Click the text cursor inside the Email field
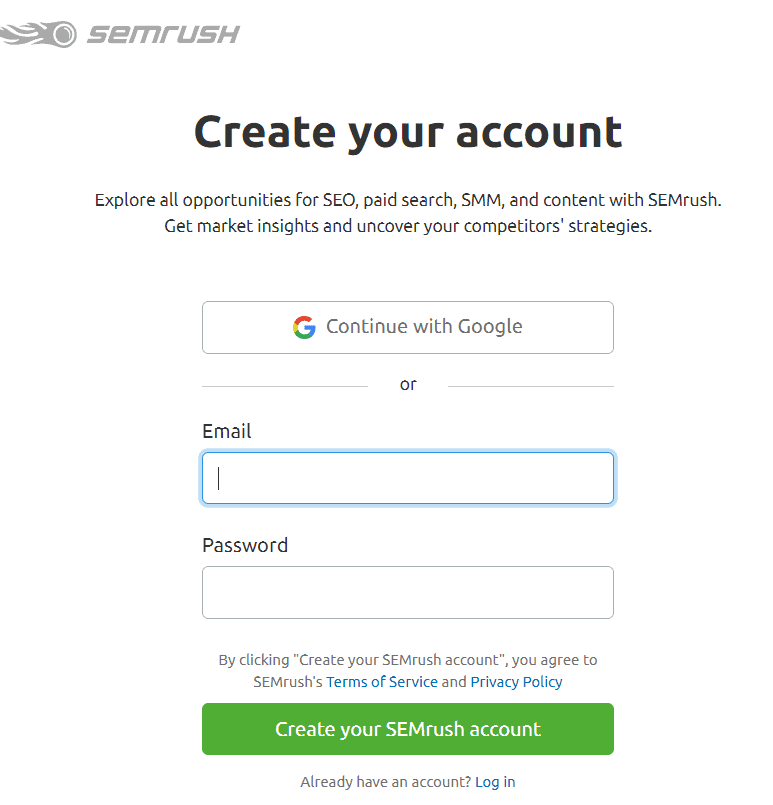Image resolution: width=773 pixels, height=805 pixels. pos(220,478)
